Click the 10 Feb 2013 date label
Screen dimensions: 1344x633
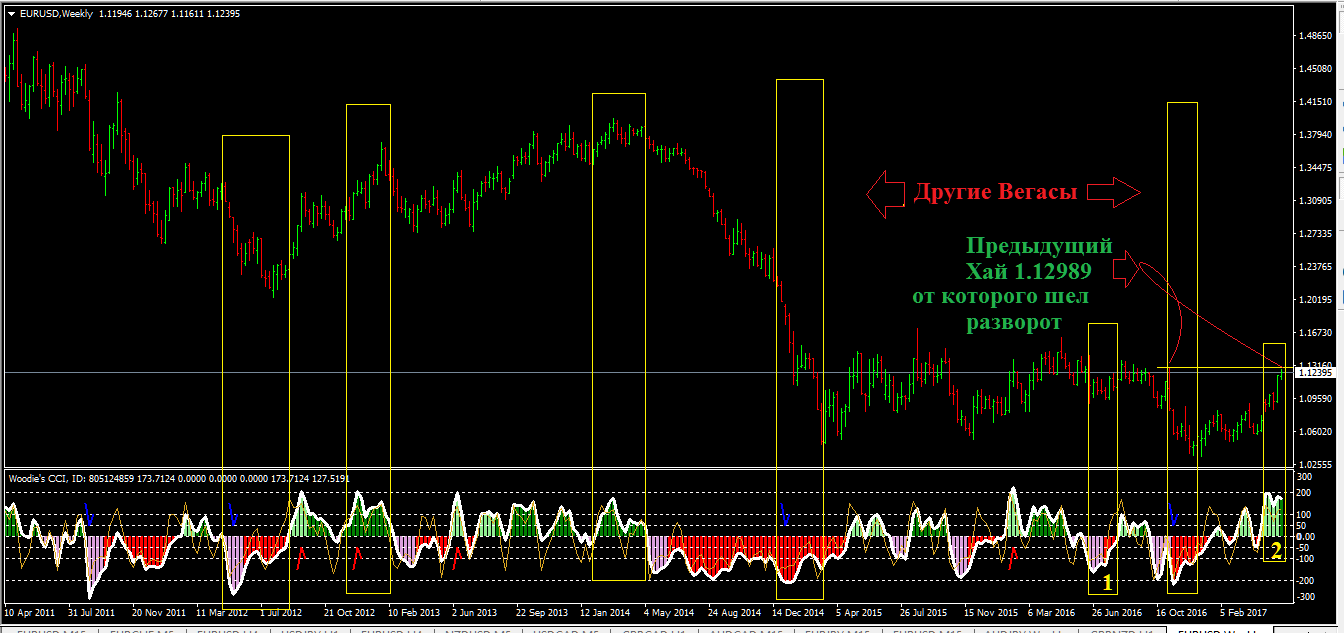pyautogui.click(x=413, y=611)
